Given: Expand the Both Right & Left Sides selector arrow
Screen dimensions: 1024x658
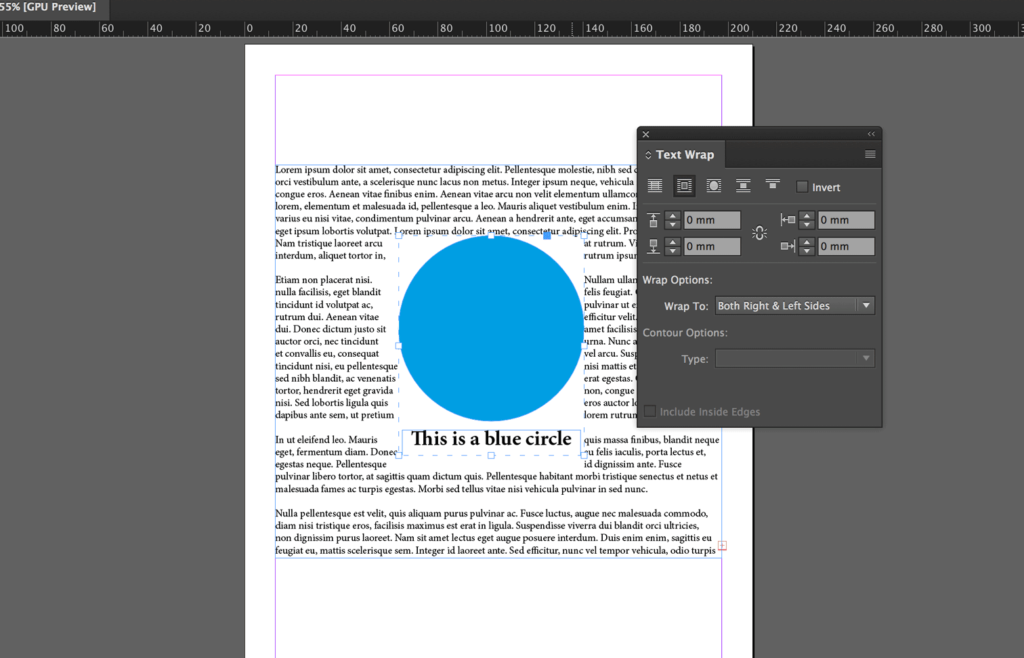Looking at the screenshot, I should 865,305.
